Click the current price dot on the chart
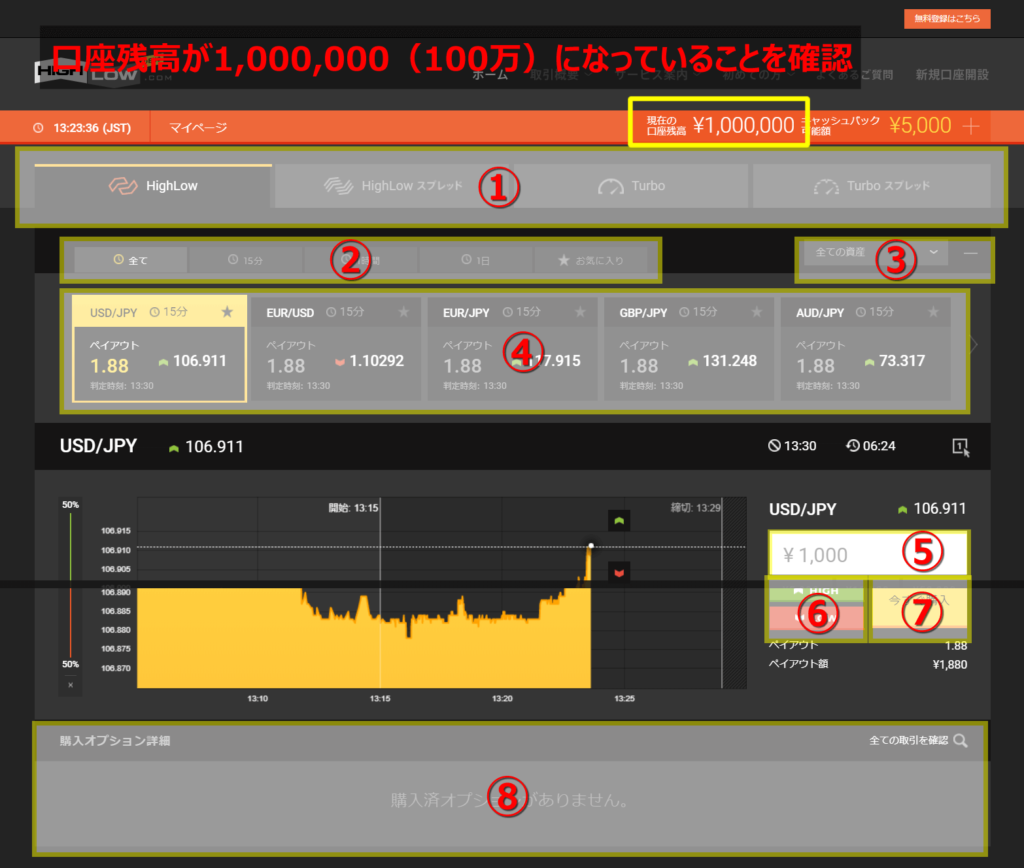The image size is (1024, 868). pyautogui.click(x=591, y=546)
